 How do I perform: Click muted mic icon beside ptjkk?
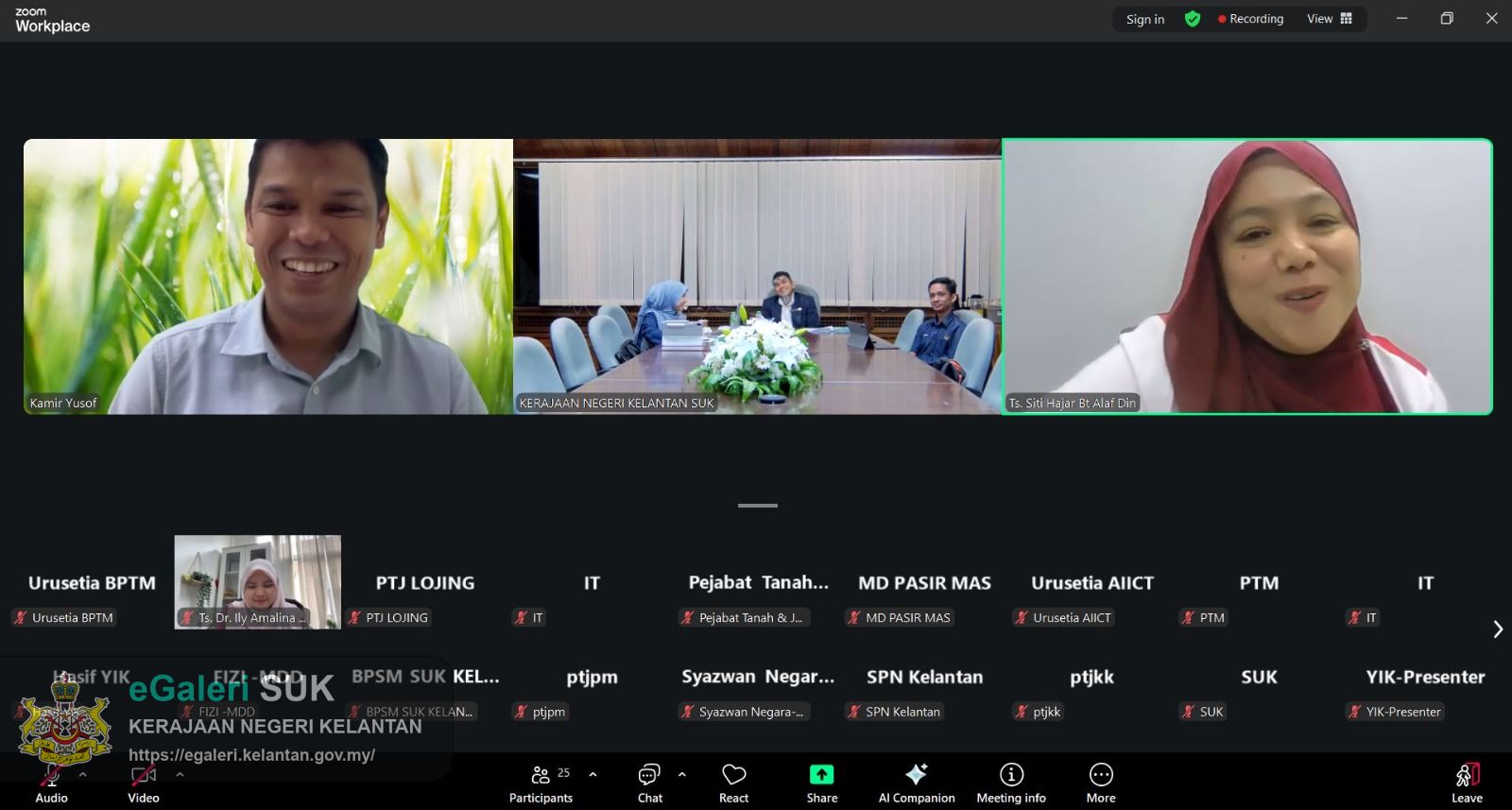[1022, 712]
